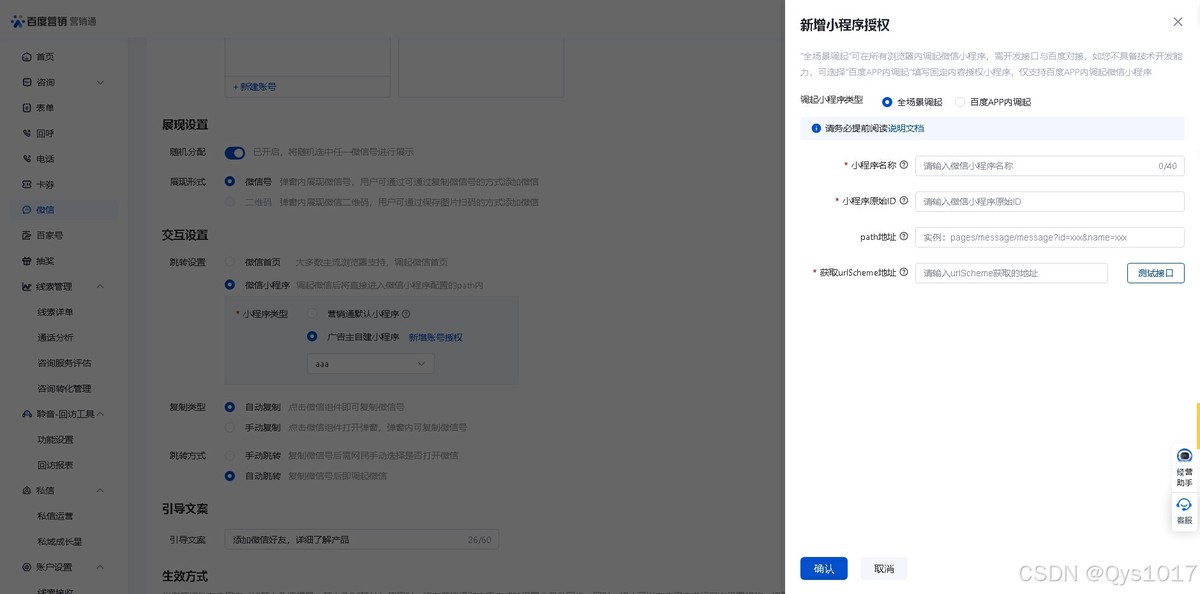Image resolution: width=1200 pixels, height=594 pixels.
Task: Go to 卡券 in the sidebar
Action: 44,185
